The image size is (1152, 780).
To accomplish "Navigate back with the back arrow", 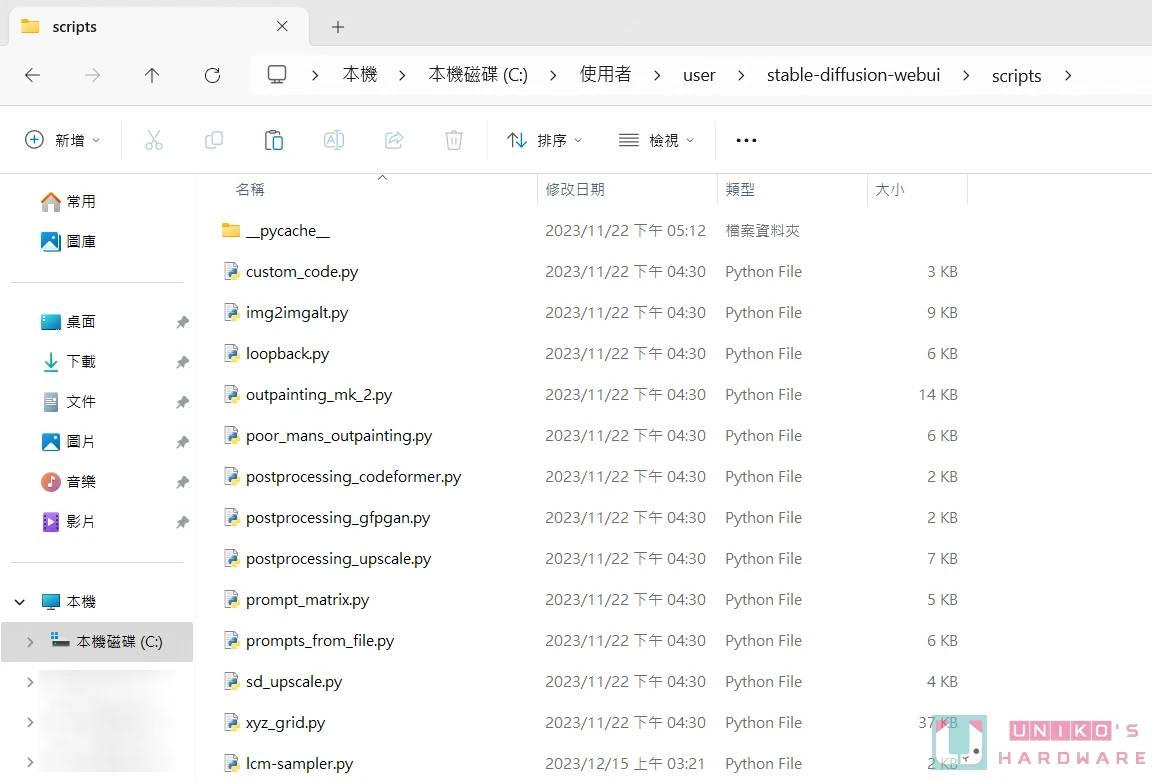I will click(32, 75).
